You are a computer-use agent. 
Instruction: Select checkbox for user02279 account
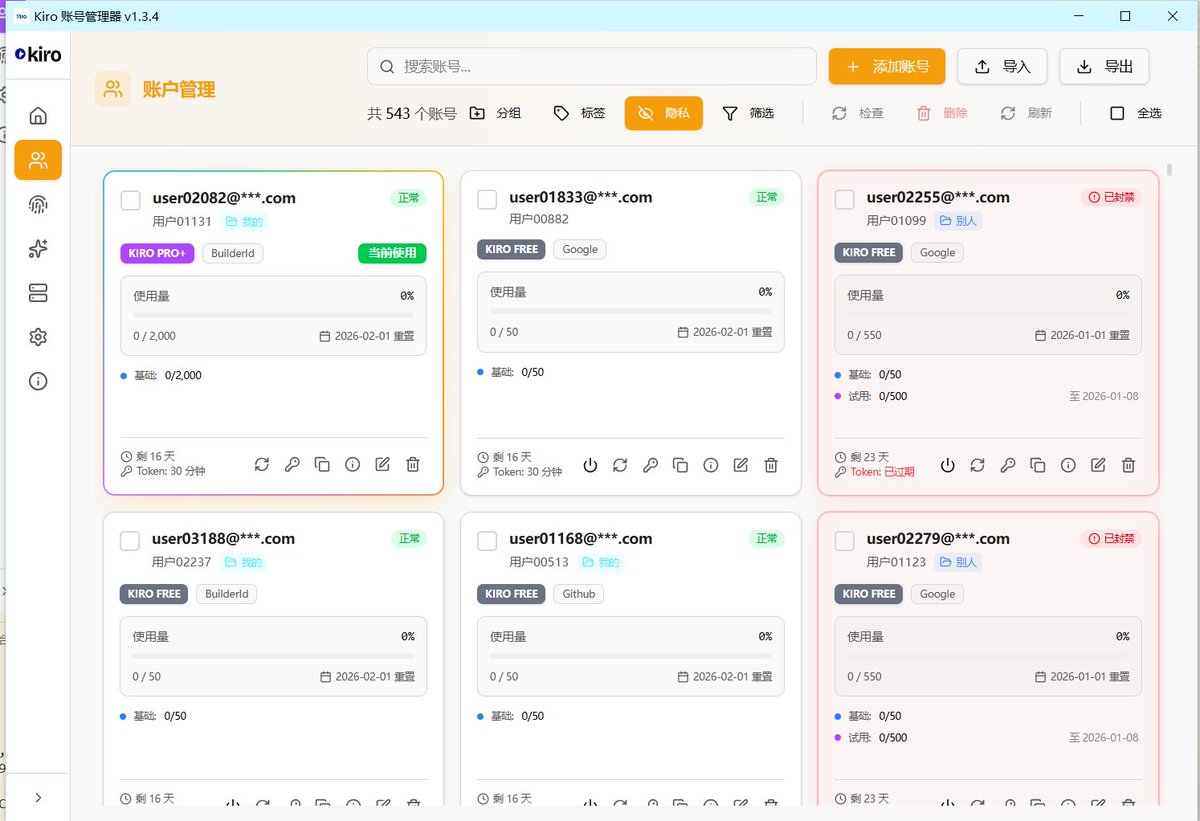tap(845, 541)
